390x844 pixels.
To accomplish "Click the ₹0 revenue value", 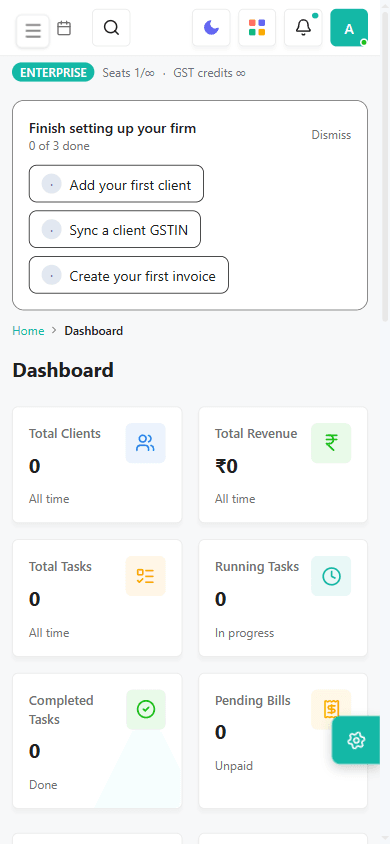I will coord(226,466).
